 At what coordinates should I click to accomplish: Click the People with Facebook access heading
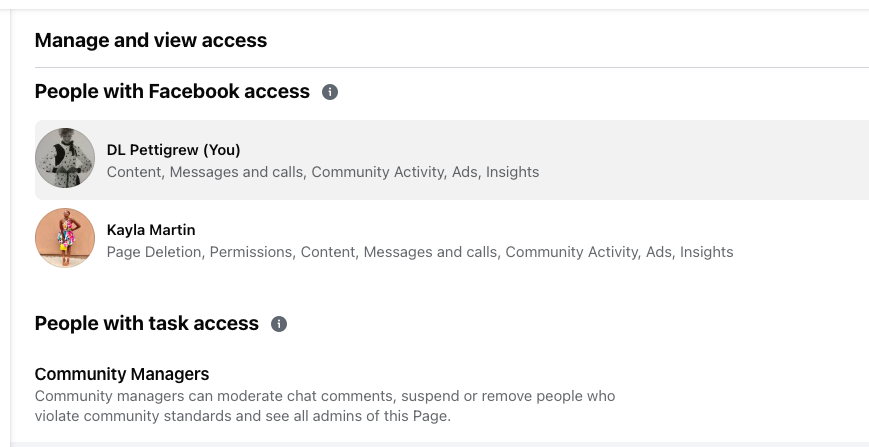[x=172, y=92]
